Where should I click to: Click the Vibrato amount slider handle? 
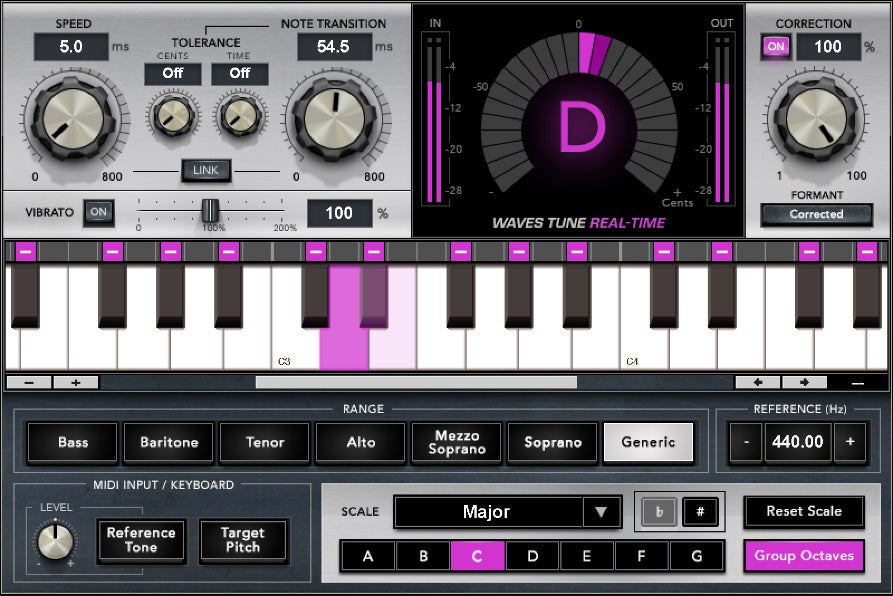click(210, 211)
